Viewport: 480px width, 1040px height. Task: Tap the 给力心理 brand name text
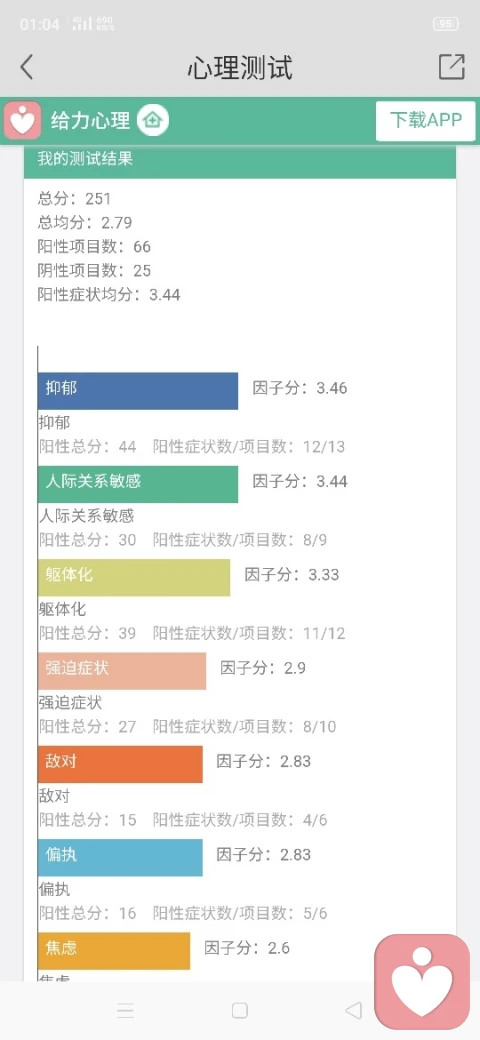[x=90, y=121]
